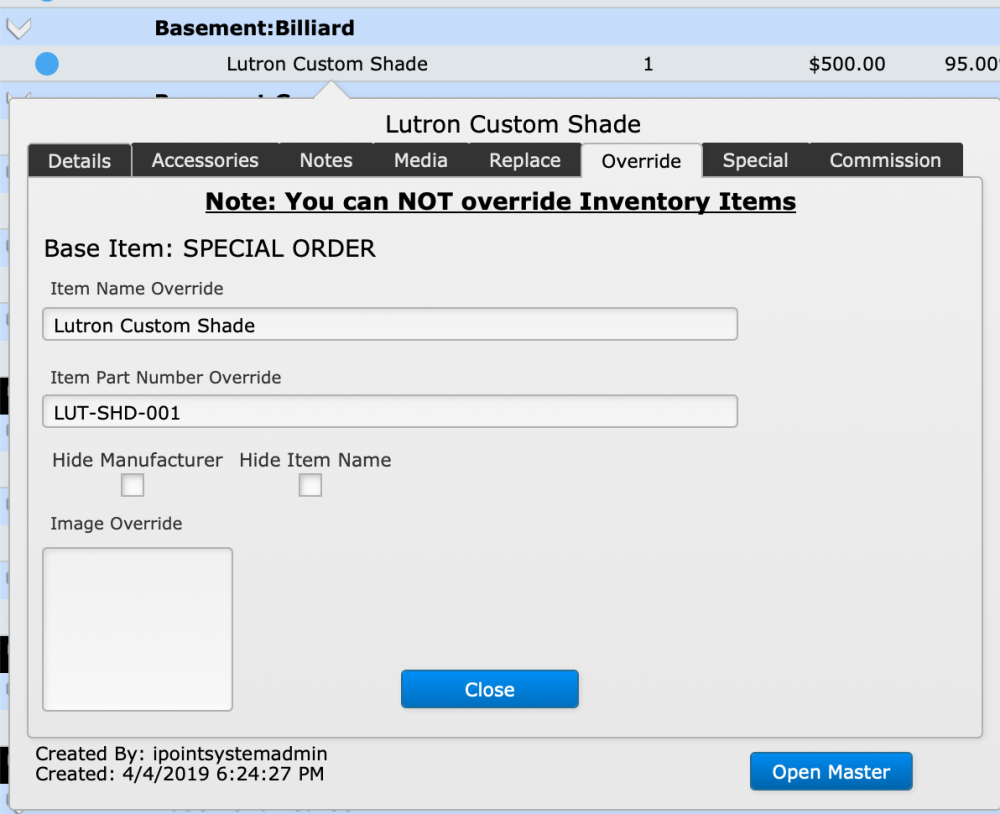View the Notes tab
This screenshot has height=814, width=1000.
(325, 160)
